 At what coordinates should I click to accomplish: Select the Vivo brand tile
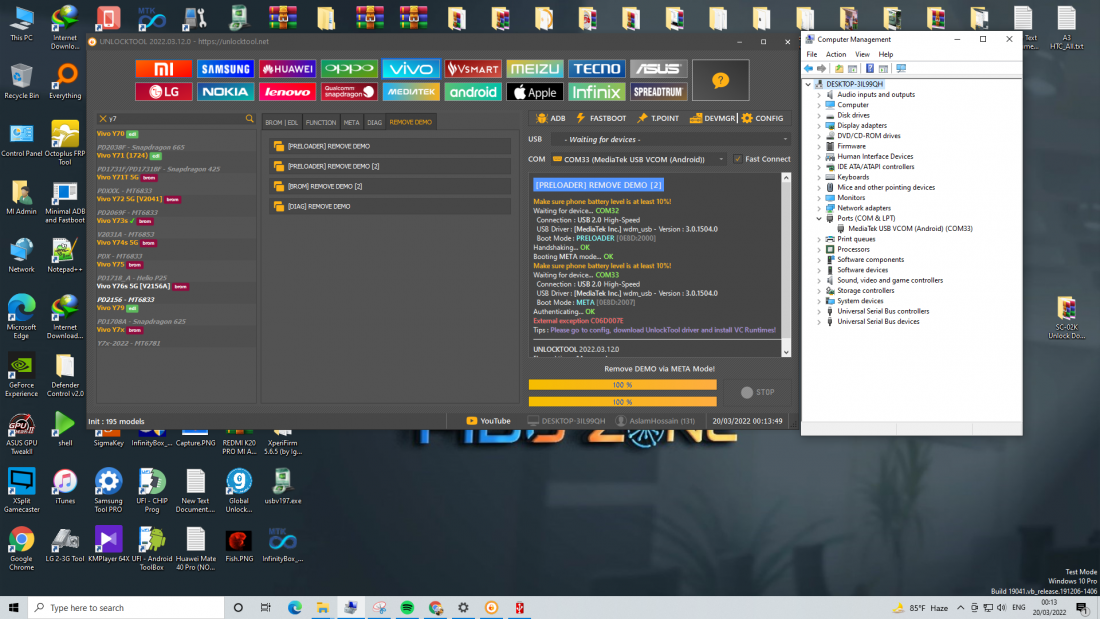[x=410, y=69]
